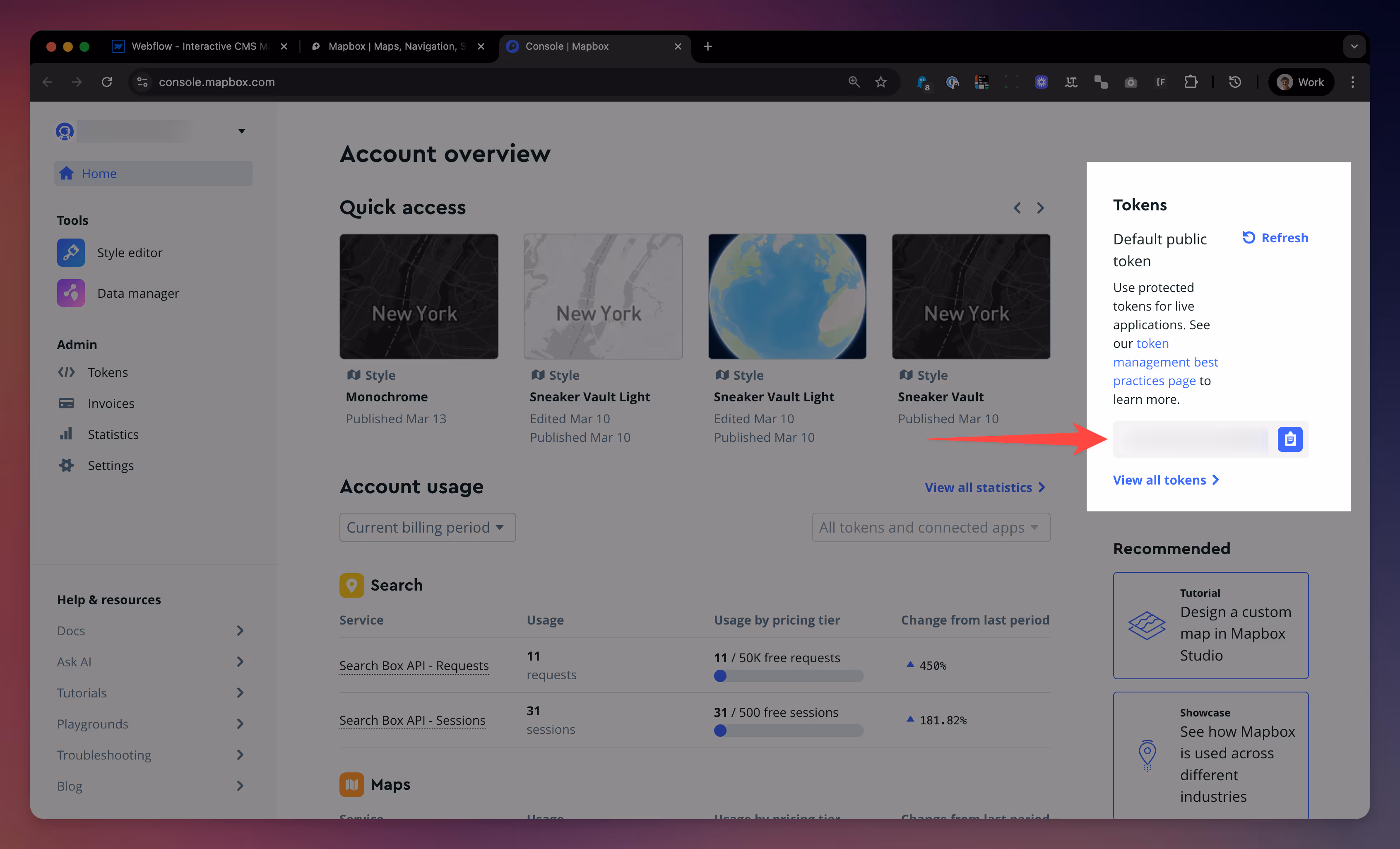This screenshot has height=849, width=1400.
Task: Expand the Ask AI entry
Action: point(151,661)
